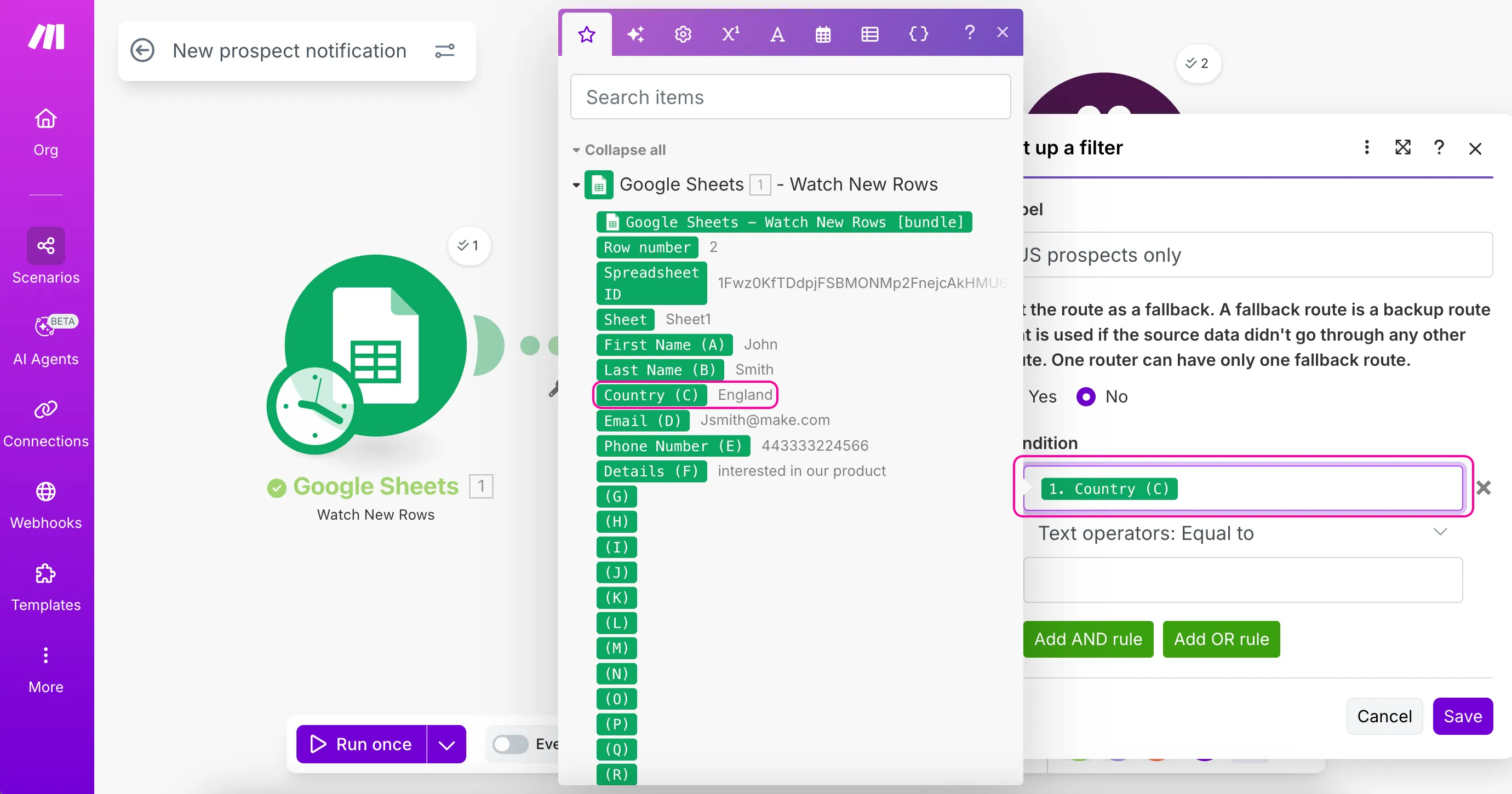Open the Org home page
The height and width of the screenshot is (794, 1512).
[x=46, y=132]
